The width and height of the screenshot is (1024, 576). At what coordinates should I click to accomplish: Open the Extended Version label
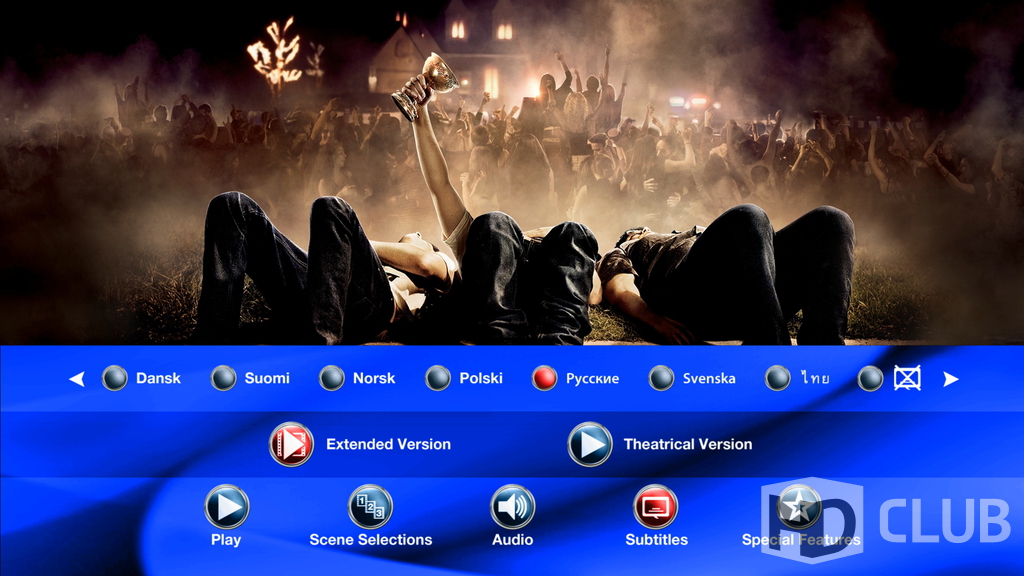coord(389,444)
